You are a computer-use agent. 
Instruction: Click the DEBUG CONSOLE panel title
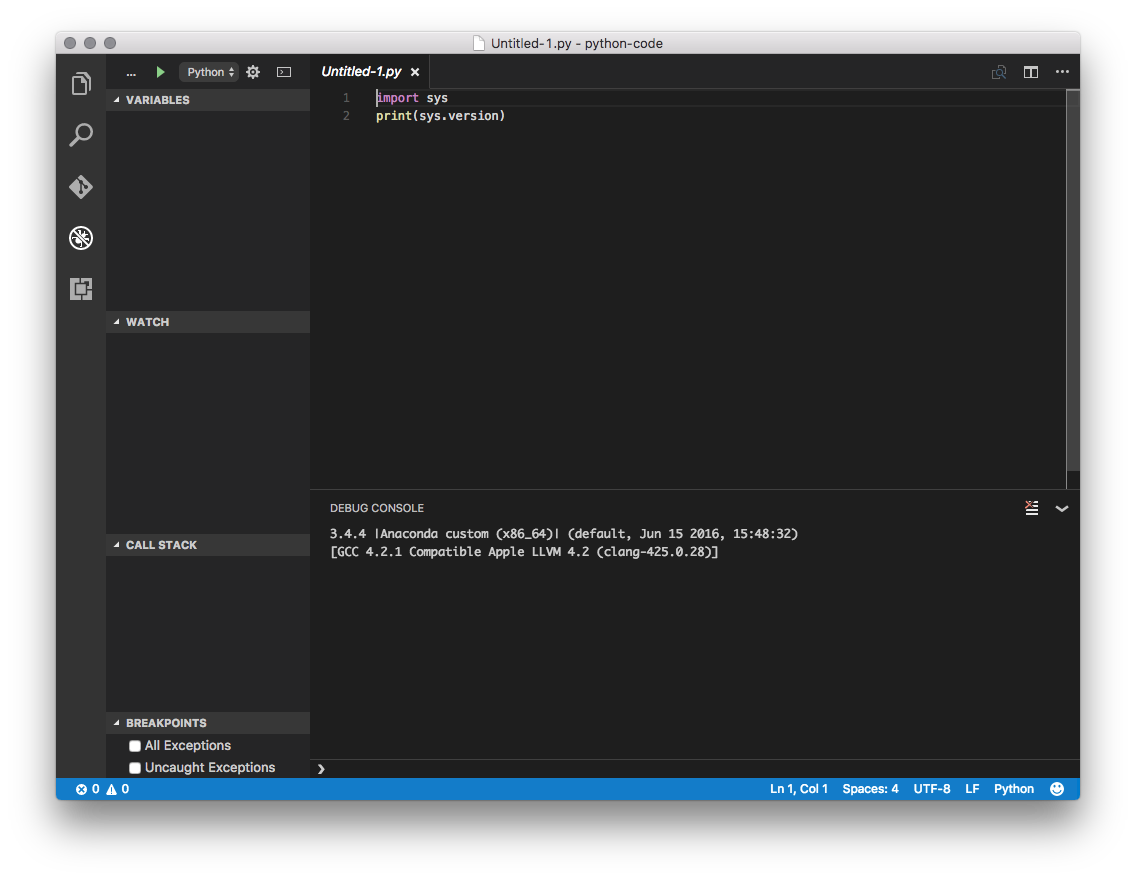point(377,508)
